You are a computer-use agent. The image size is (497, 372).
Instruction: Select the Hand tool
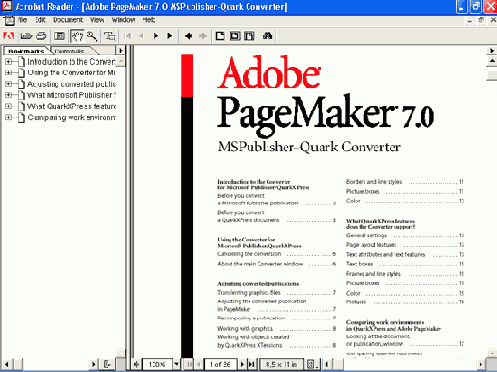(77, 36)
